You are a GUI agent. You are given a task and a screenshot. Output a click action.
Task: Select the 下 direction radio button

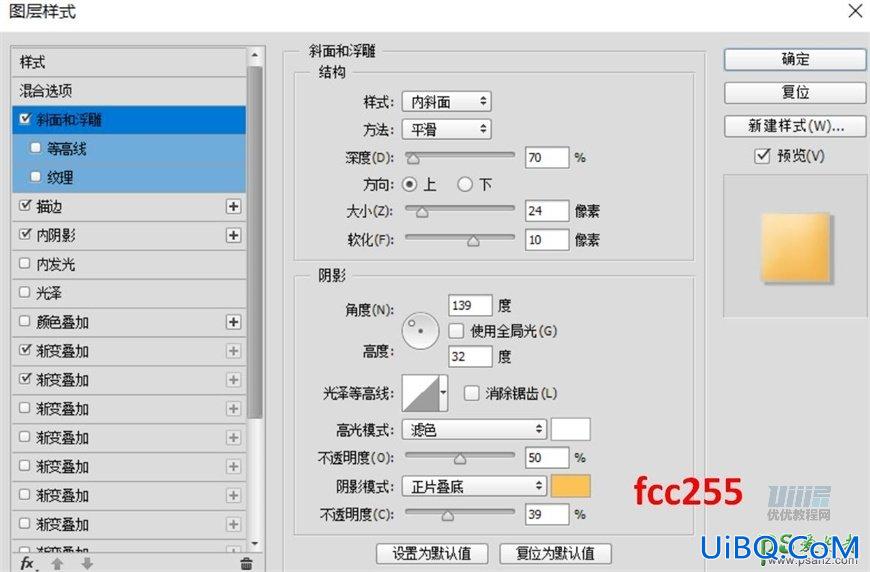tap(465, 184)
